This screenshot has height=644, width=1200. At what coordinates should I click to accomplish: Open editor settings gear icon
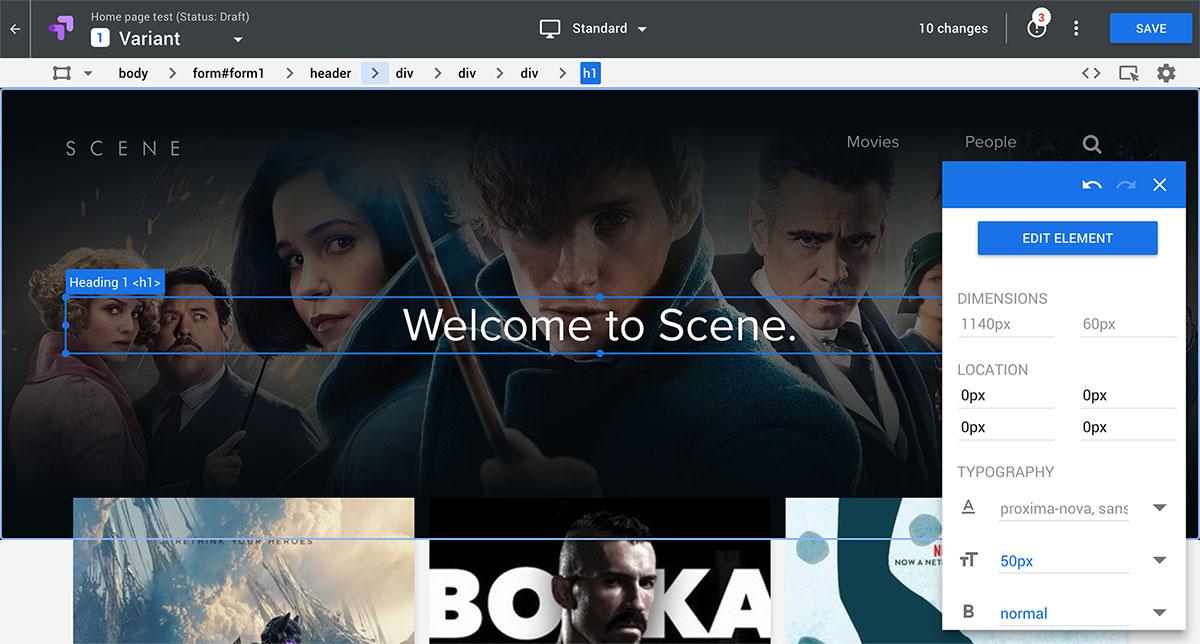[1166, 73]
